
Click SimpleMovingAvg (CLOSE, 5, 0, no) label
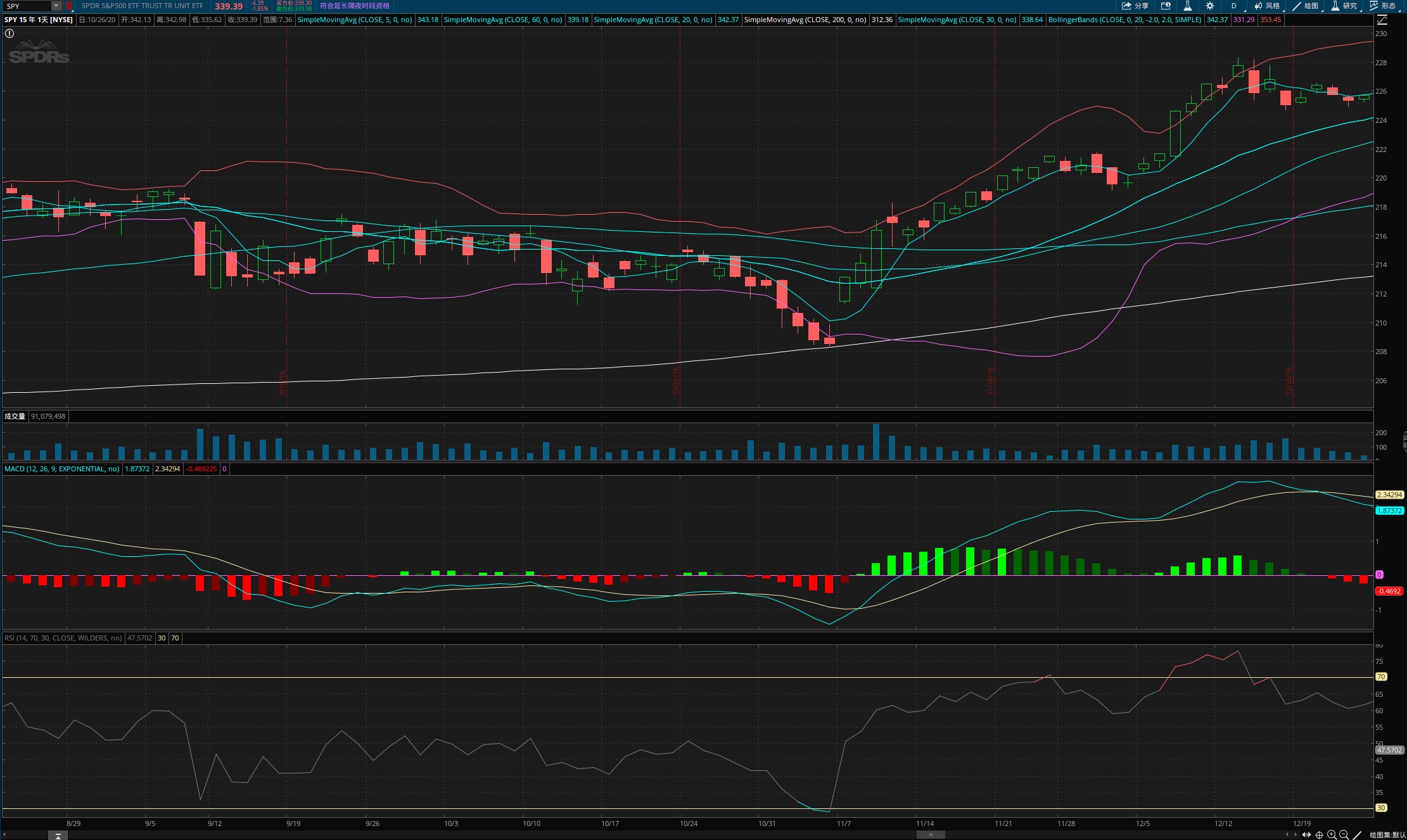(x=355, y=20)
